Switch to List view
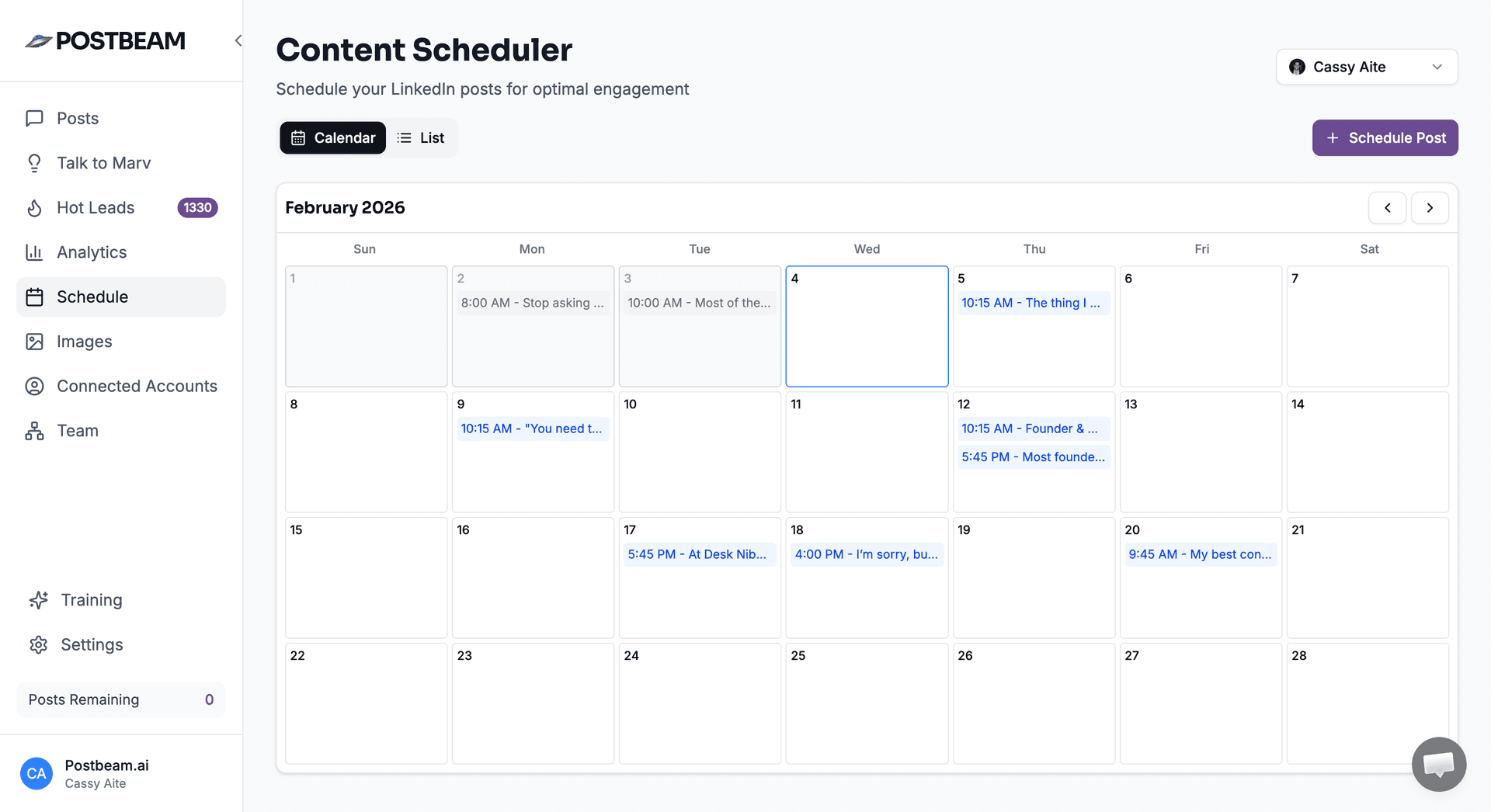 pyautogui.click(x=421, y=138)
